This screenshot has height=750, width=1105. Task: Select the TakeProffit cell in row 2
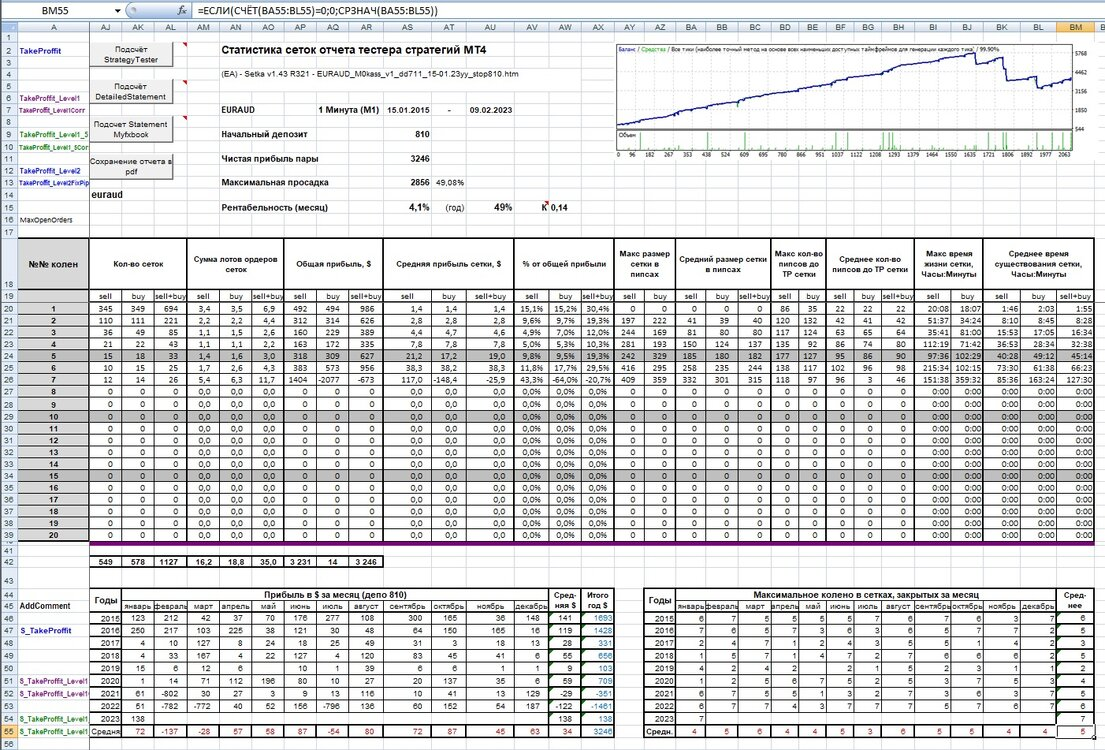54,51
